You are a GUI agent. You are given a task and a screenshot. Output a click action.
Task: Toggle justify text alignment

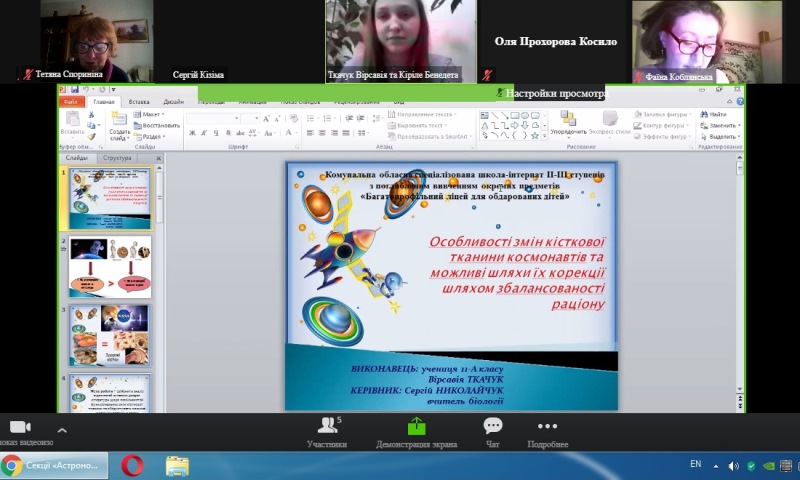click(346, 133)
